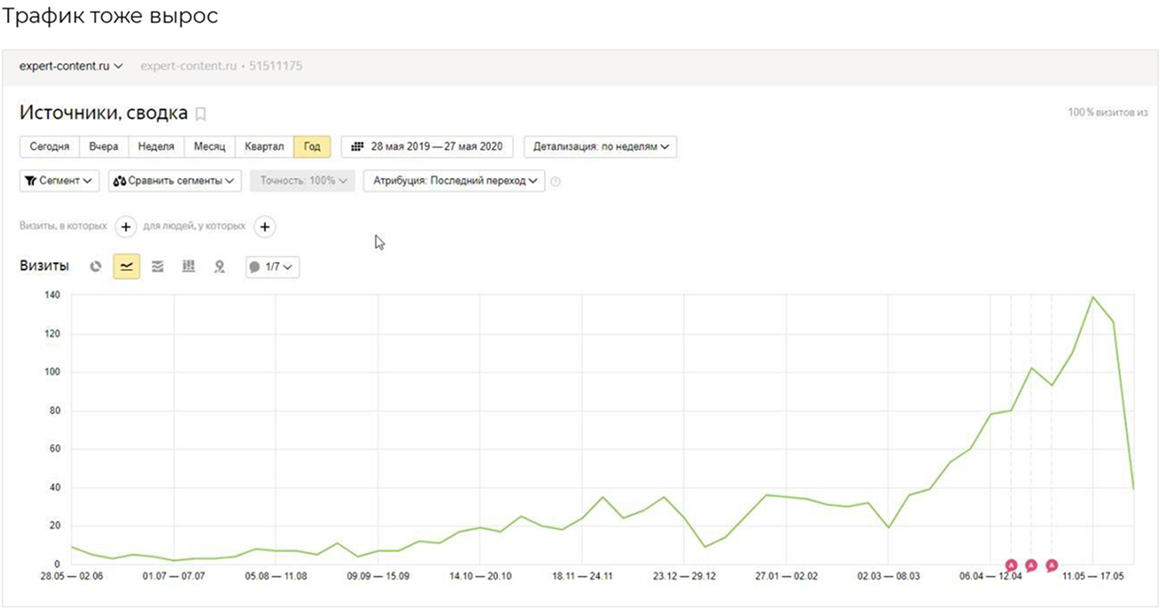Select the Неделя period

pos(156,147)
